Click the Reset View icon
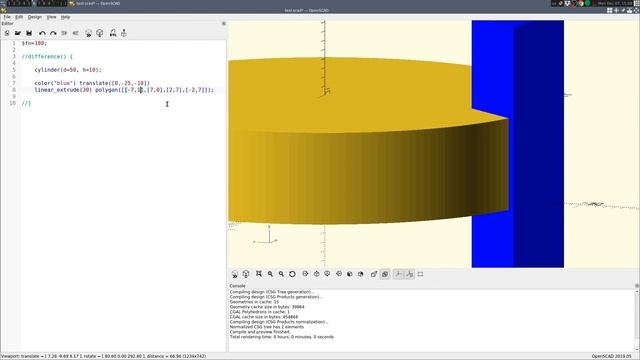The height and width of the screenshot is (360, 640). coord(292,274)
